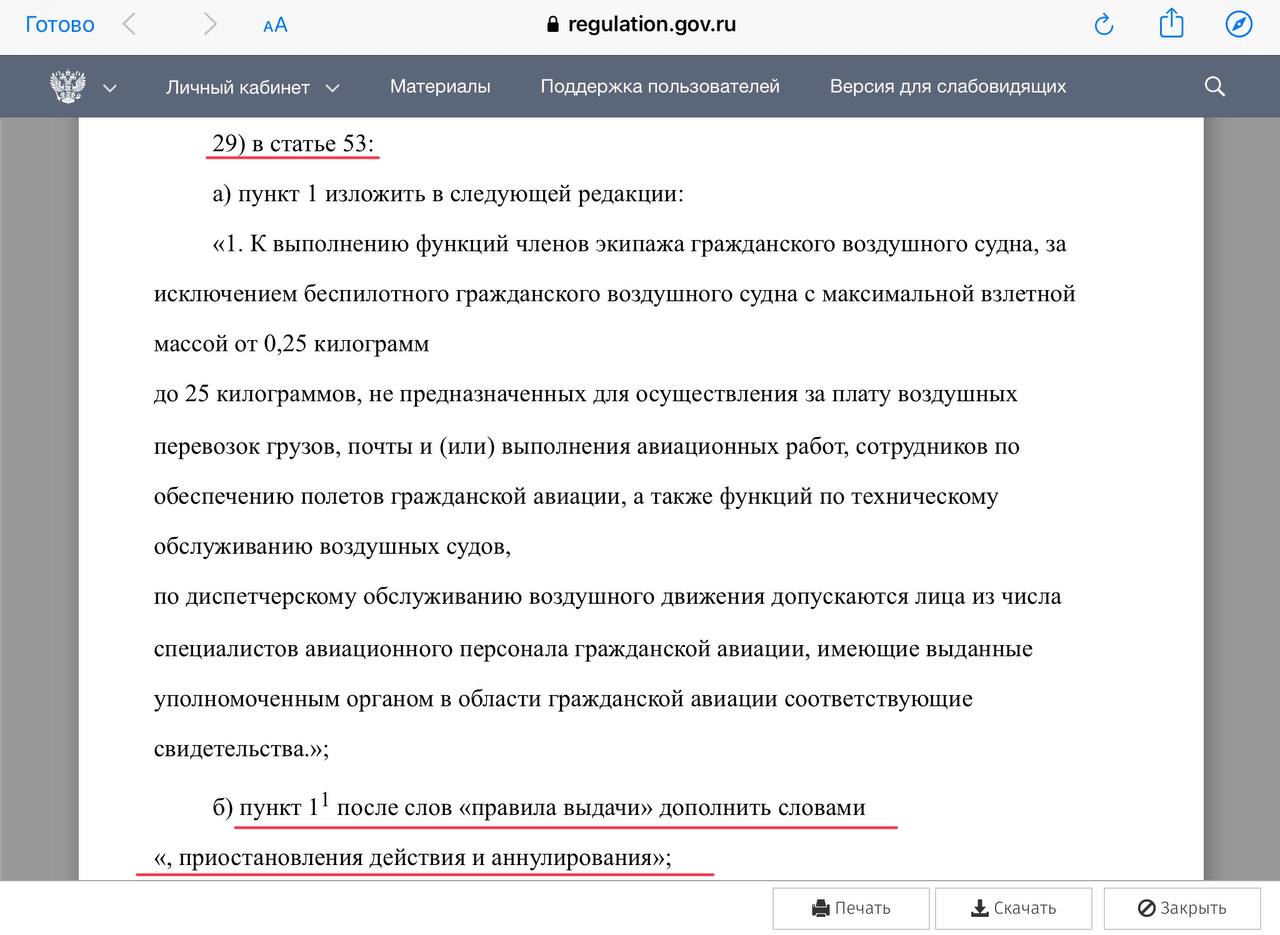The image size is (1280, 935).
Task: Click the word "свидетельства.»;"
Action: (x=241, y=748)
